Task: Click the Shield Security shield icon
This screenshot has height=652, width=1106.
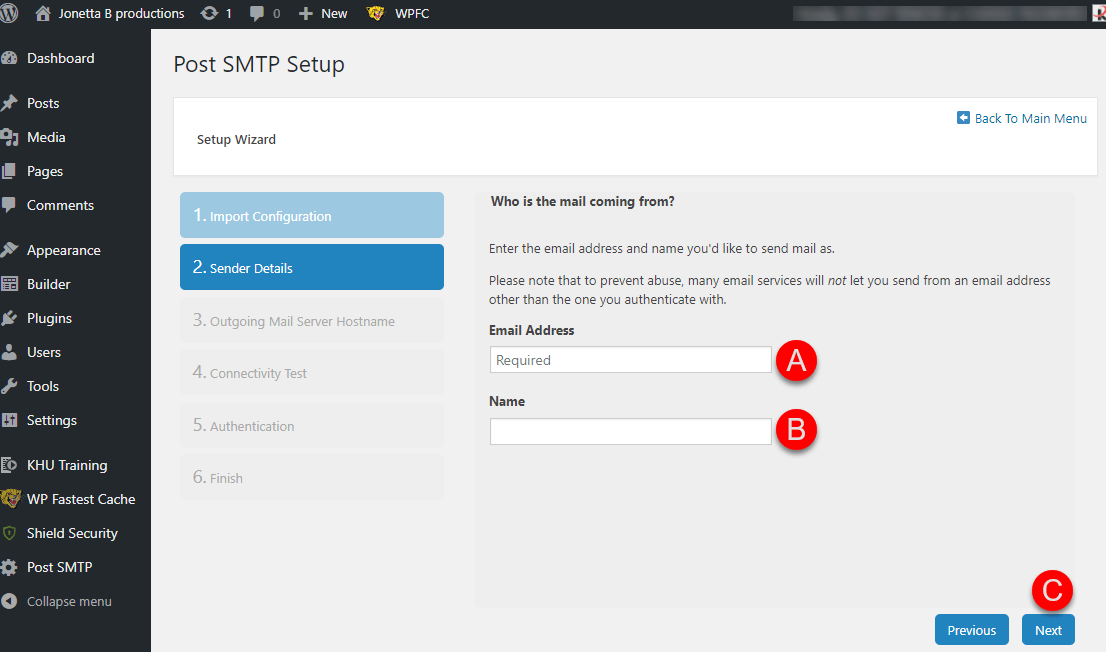Action: pos(9,533)
